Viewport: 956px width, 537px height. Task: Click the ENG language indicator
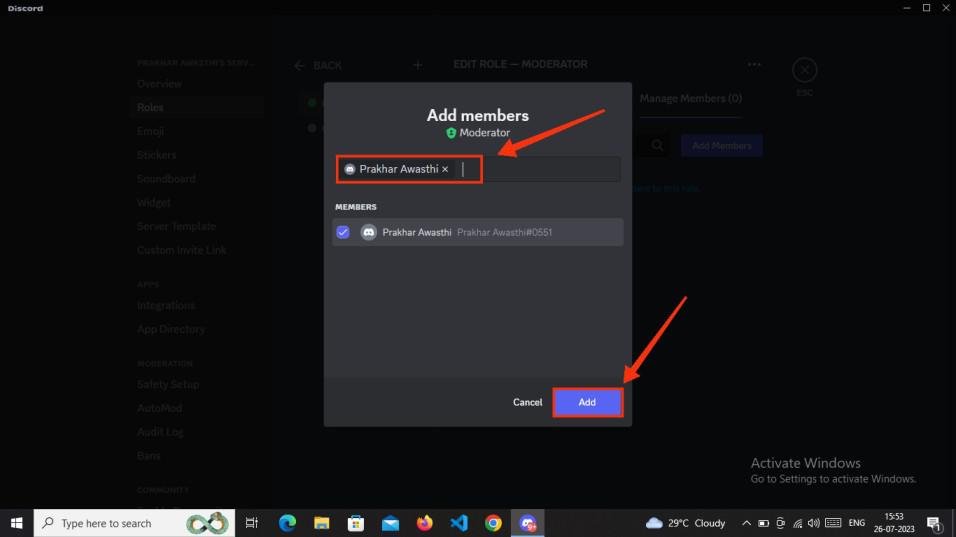point(857,523)
